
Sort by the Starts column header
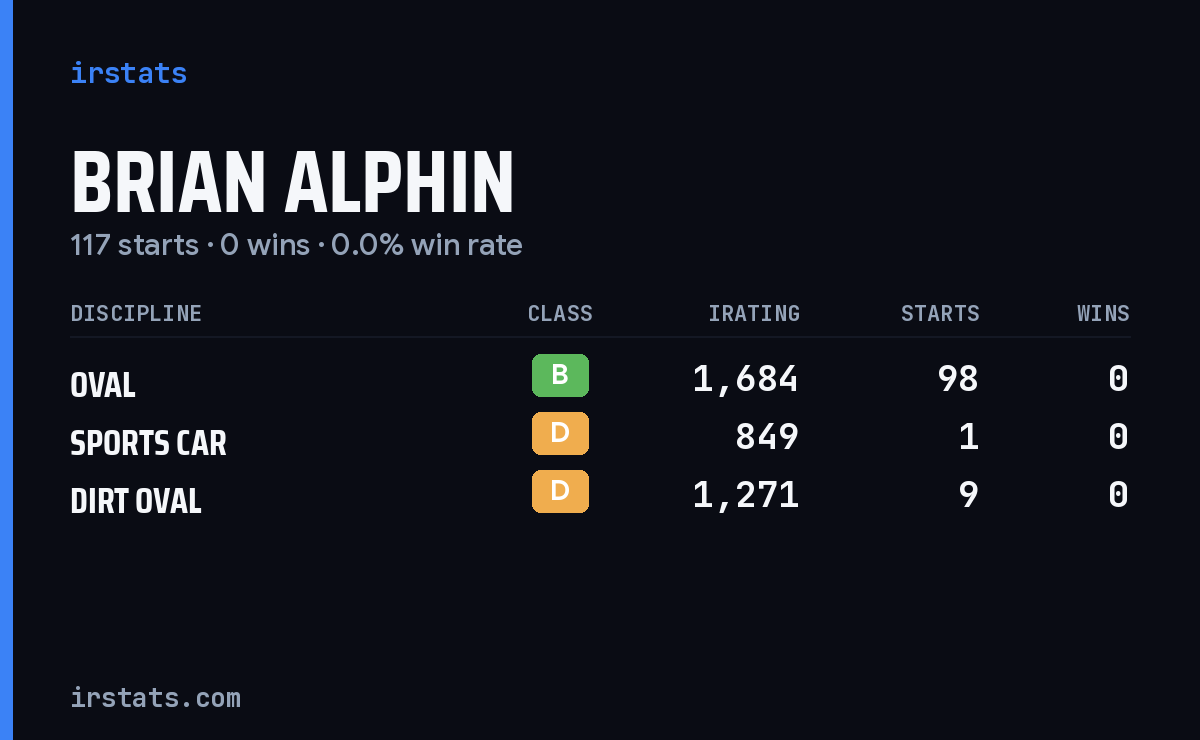click(x=940, y=313)
